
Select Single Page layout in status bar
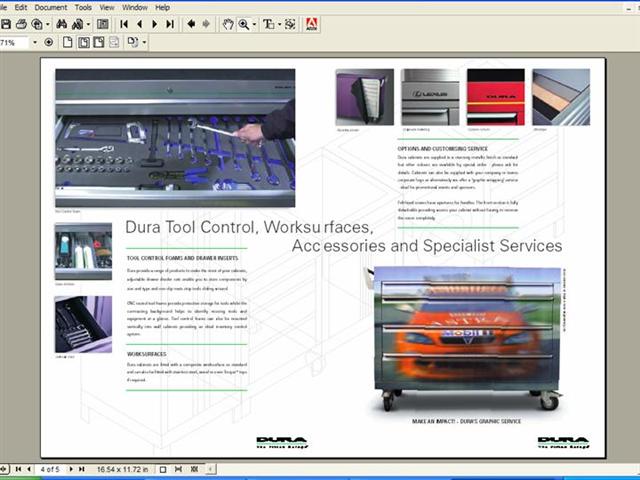[x=163, y=469]
